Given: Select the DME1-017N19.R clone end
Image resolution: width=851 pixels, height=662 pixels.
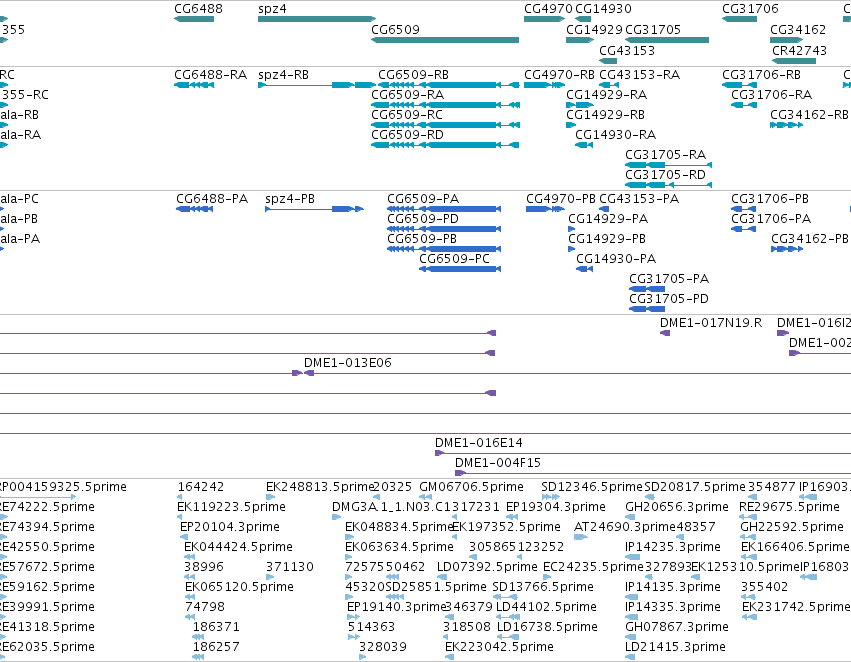Looking at the screenshot, I should tap(665, 333).
